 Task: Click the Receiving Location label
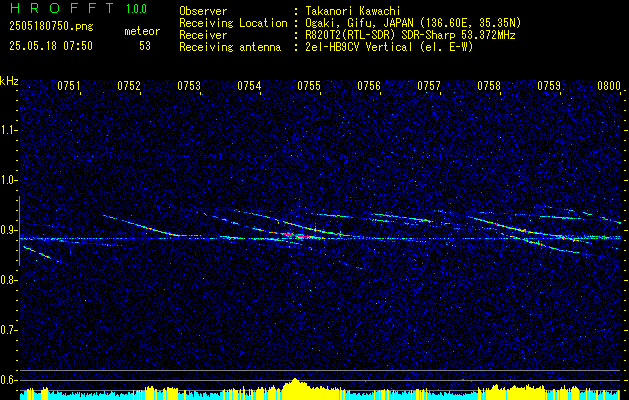click(x=233, y=23)
